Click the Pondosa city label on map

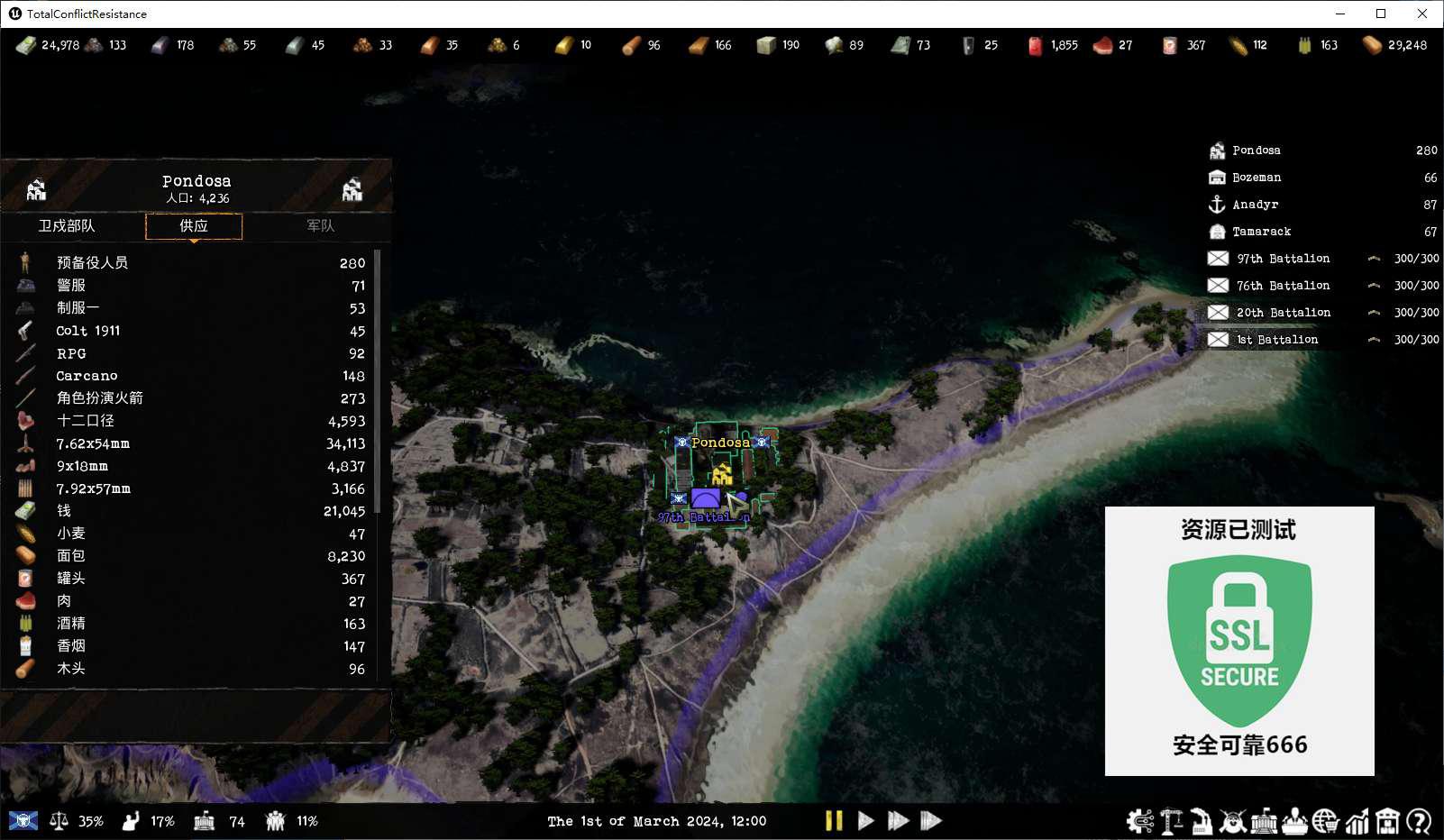pos(720,443)
